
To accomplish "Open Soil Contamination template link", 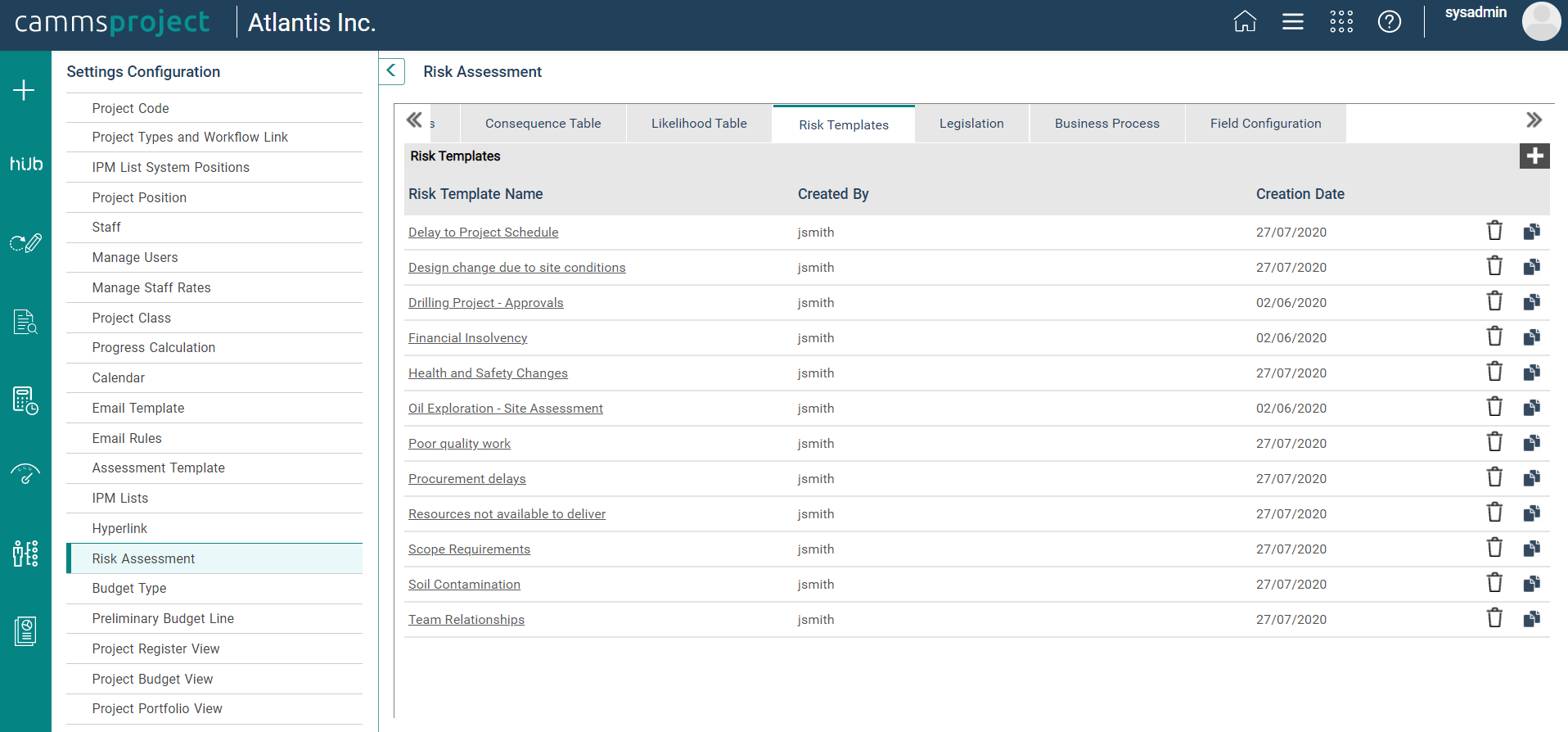I will pyautogui.click(x=464, y=585).
